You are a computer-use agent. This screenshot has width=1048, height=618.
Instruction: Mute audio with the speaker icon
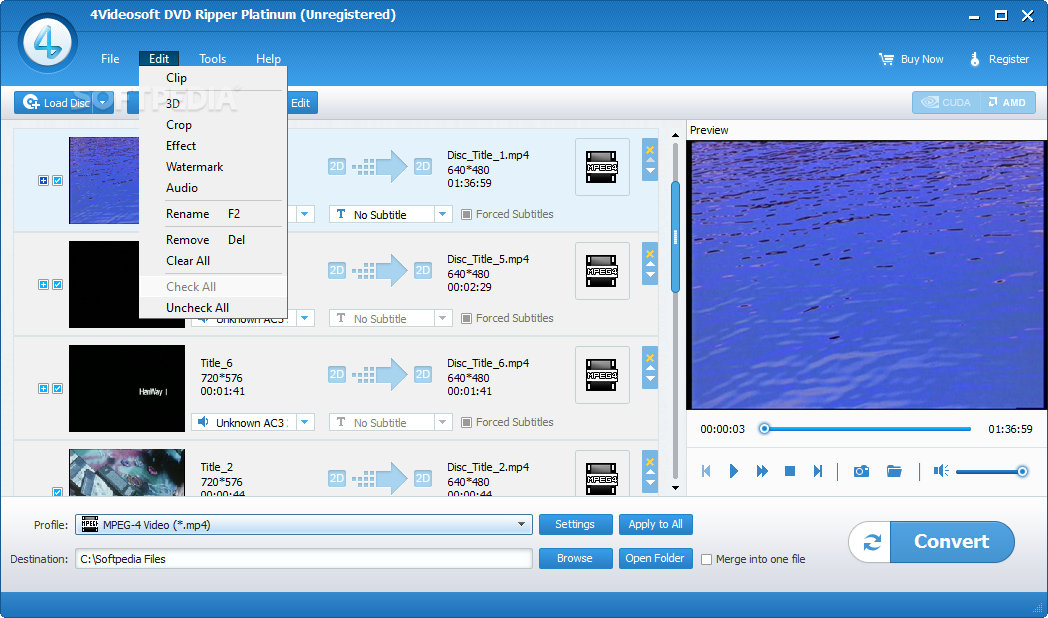pos(941,471)
